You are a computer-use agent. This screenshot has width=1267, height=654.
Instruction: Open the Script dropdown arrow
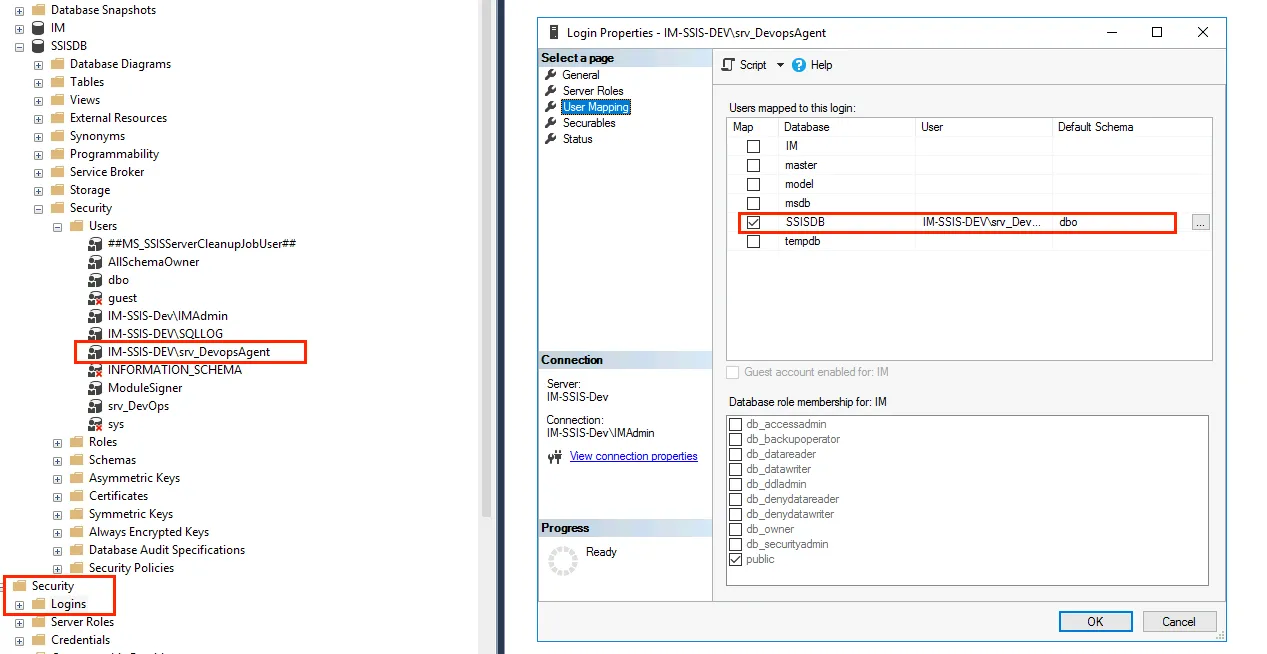[782, 65]
